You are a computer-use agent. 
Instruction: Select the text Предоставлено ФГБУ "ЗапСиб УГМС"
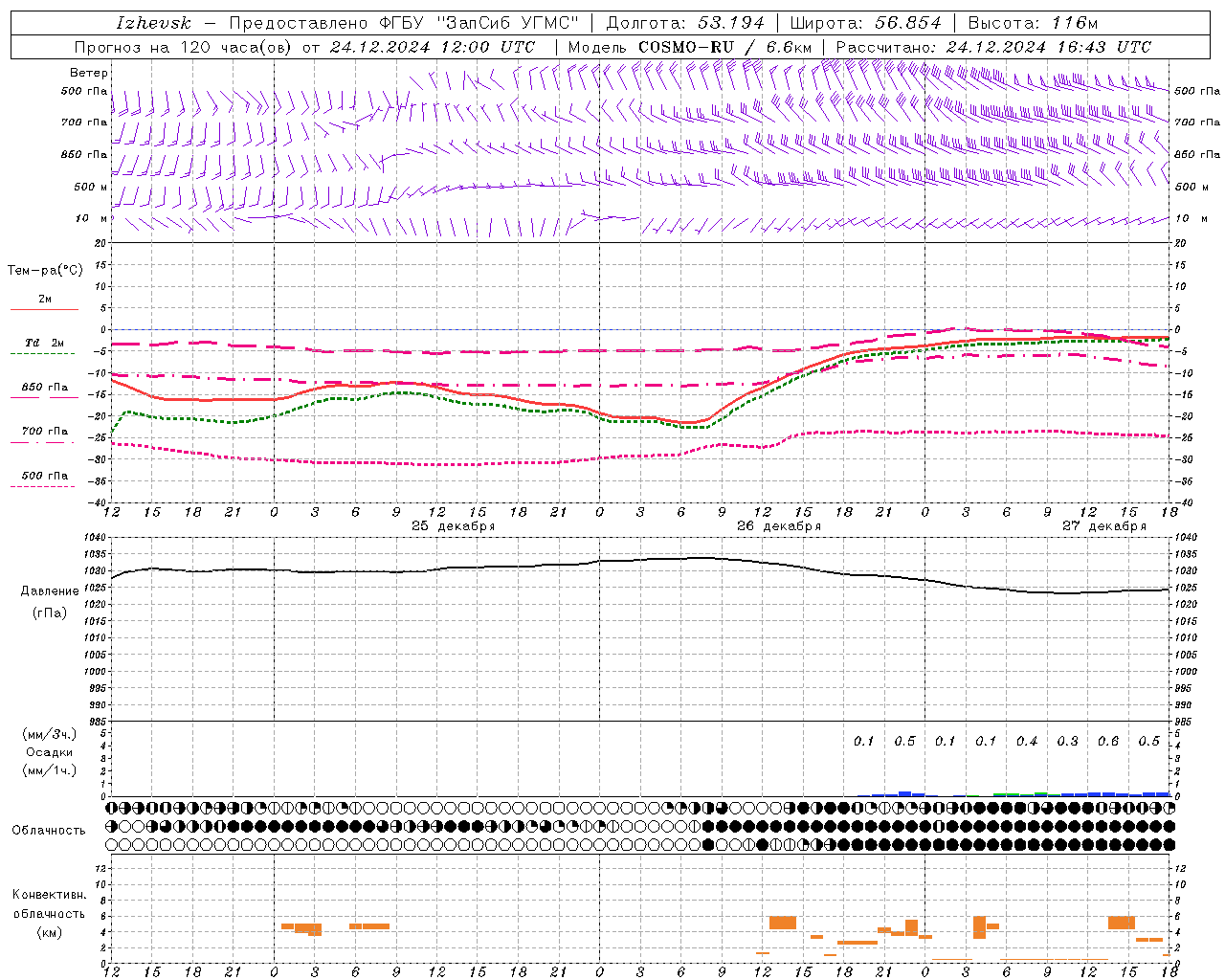tap(404, 23)
